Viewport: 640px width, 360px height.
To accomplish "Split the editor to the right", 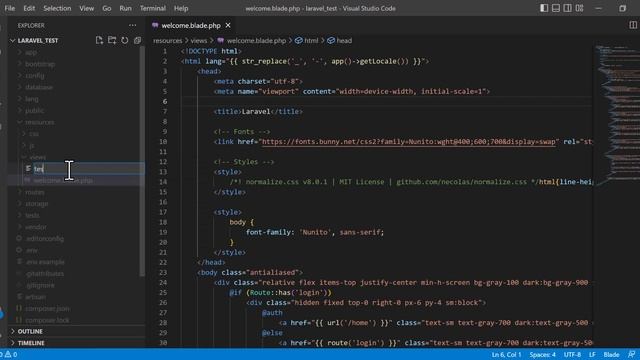I will 633,25.
